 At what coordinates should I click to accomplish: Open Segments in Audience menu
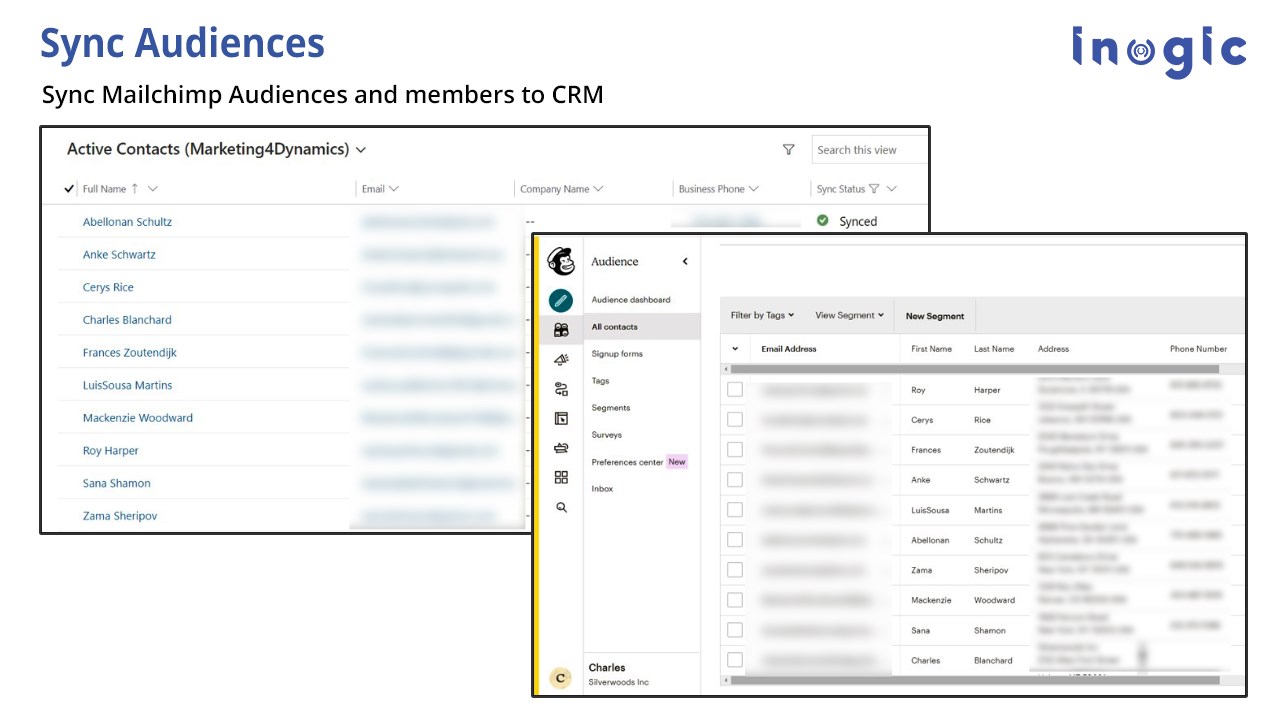click(611, 408)
